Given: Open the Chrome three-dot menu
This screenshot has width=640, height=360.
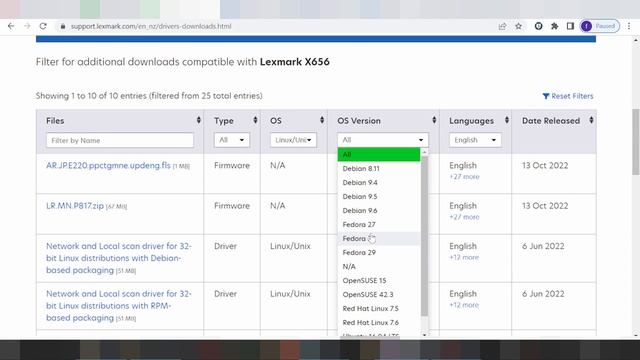Looking at the screenshot, I should (629, 26).
